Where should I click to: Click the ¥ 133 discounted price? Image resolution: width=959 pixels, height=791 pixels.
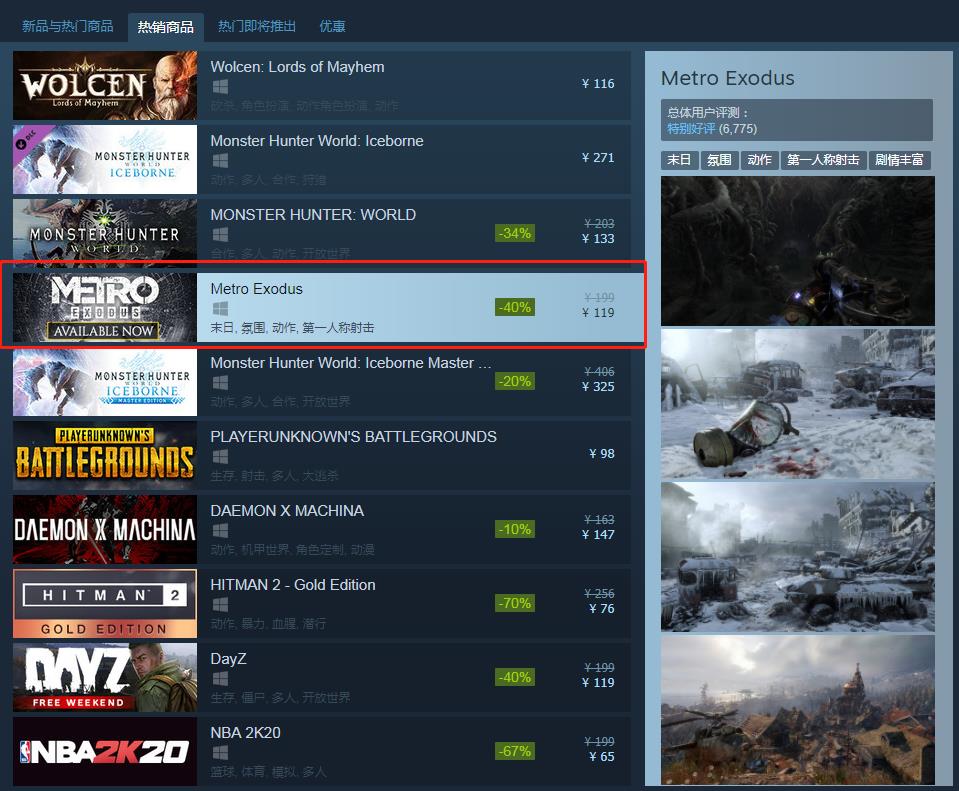[x=598, y=239]
